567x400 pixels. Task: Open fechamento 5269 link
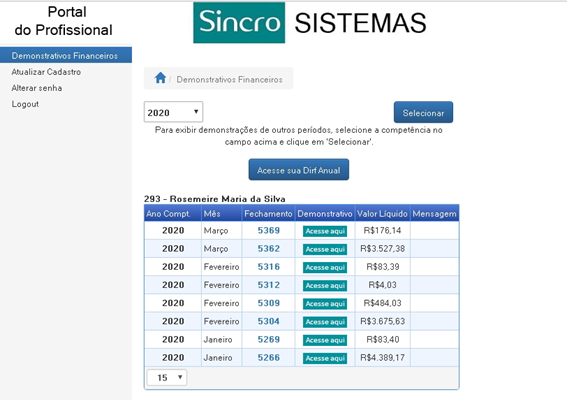269,339
